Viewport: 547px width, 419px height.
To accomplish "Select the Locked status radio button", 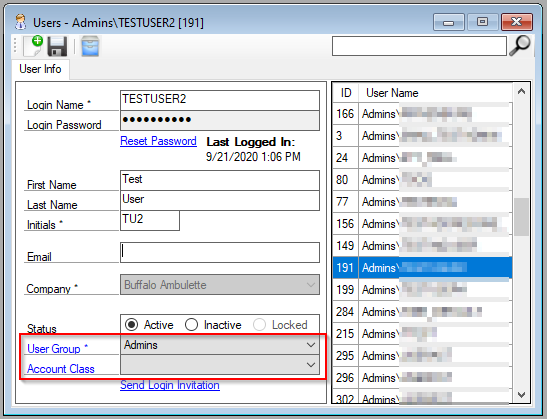I will [260, 325].
